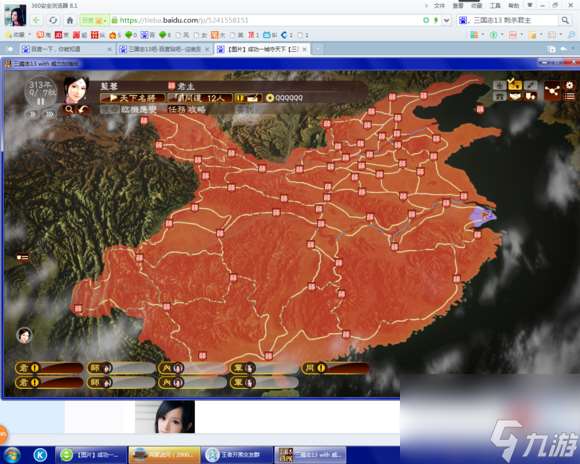Open a new browser tab button
Viewport: 580px width, 464px height.
click(317, 49)
